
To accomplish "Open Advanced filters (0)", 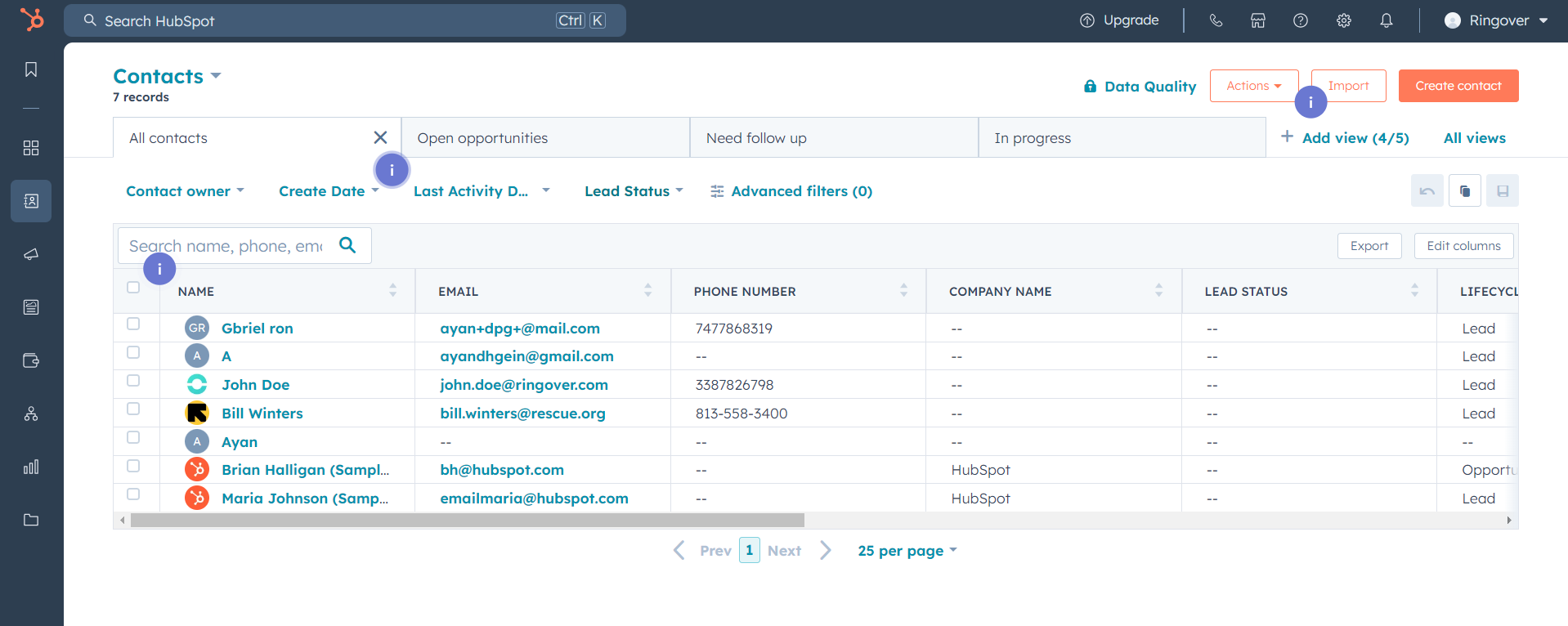I will (791, 190).
